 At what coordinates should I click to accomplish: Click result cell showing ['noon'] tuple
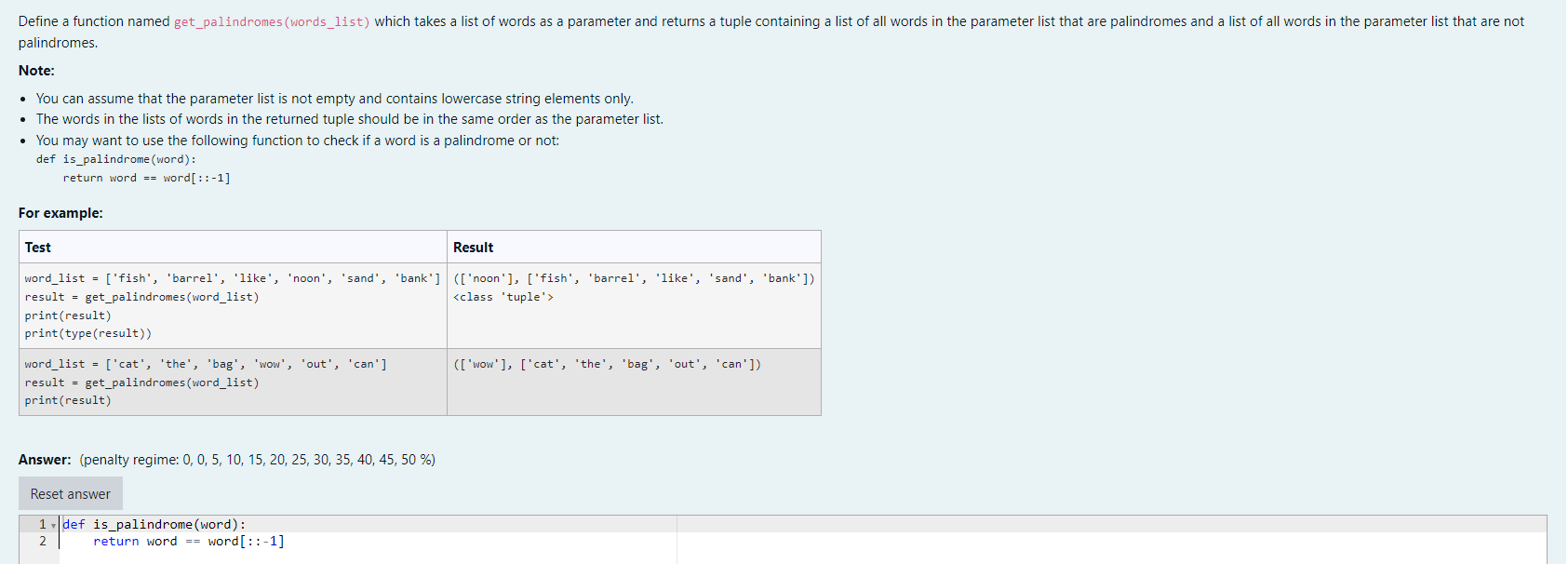tap(634, 306)
